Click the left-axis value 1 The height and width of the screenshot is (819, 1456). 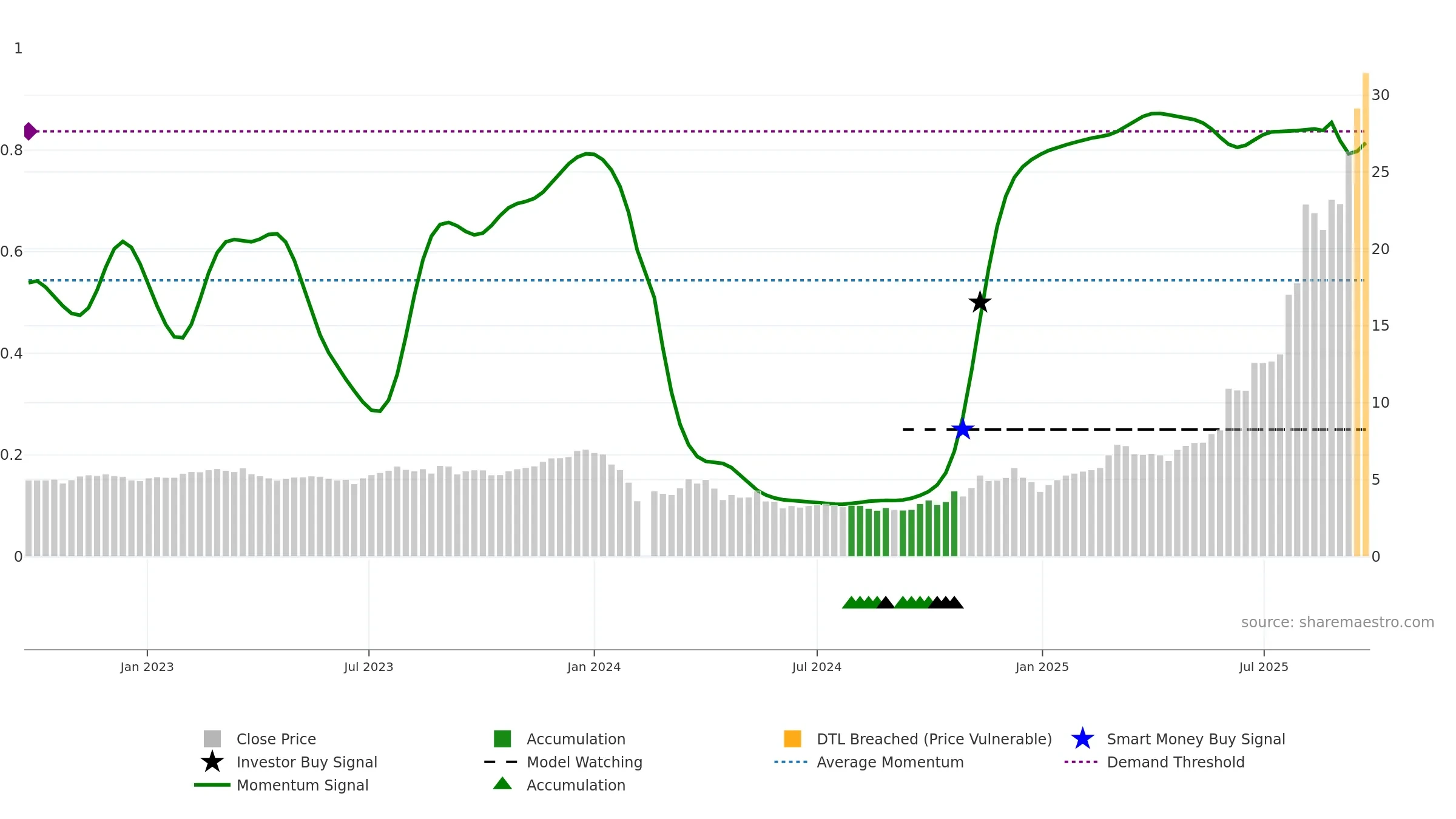(x=18, y=49)
